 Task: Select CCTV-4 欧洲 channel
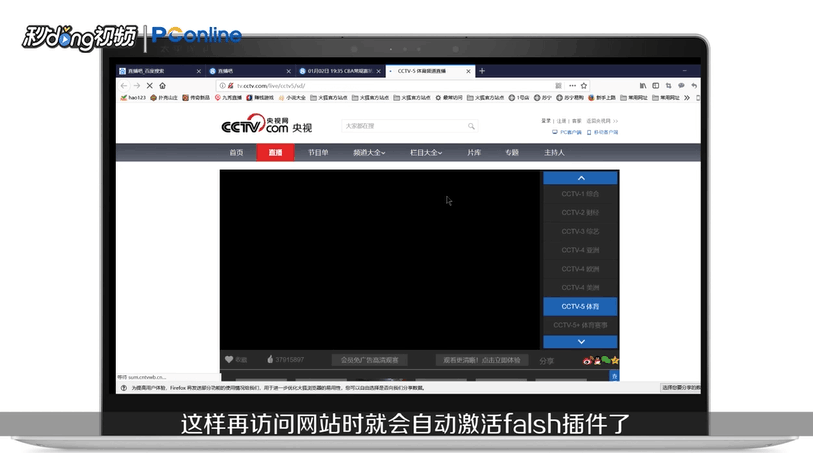pos(580,268)
